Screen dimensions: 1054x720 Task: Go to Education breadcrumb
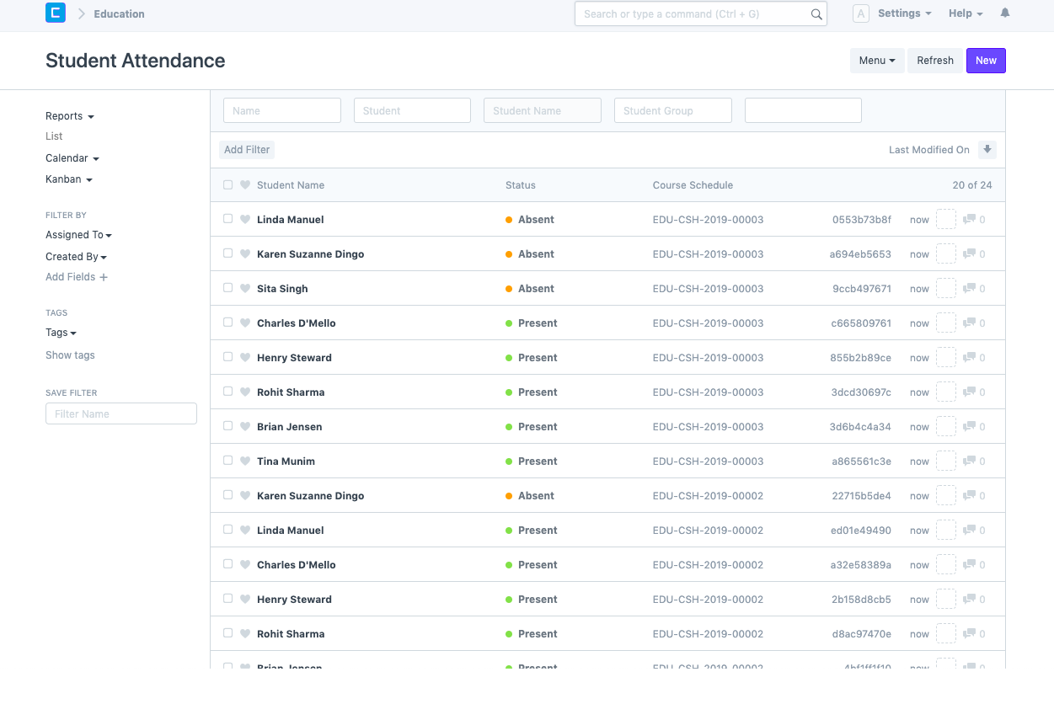119,14
